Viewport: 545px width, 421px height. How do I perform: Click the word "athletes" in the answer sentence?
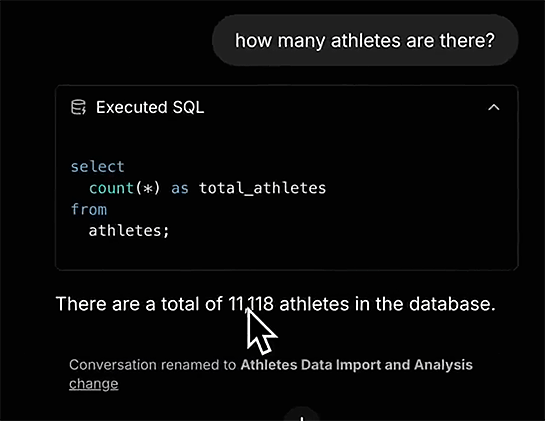point(314,304)
